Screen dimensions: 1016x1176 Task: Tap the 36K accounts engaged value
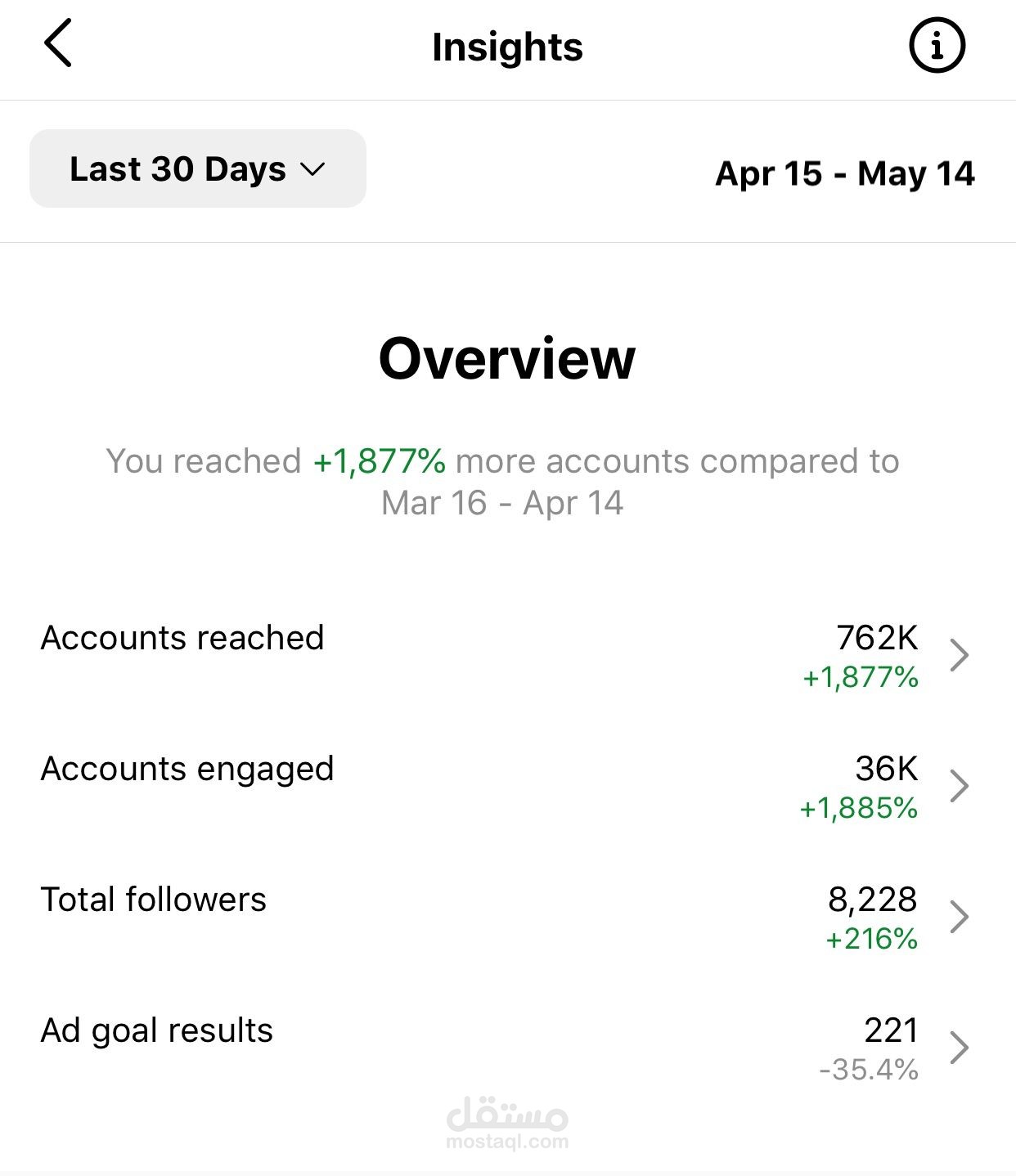click(x=887, y=769)
